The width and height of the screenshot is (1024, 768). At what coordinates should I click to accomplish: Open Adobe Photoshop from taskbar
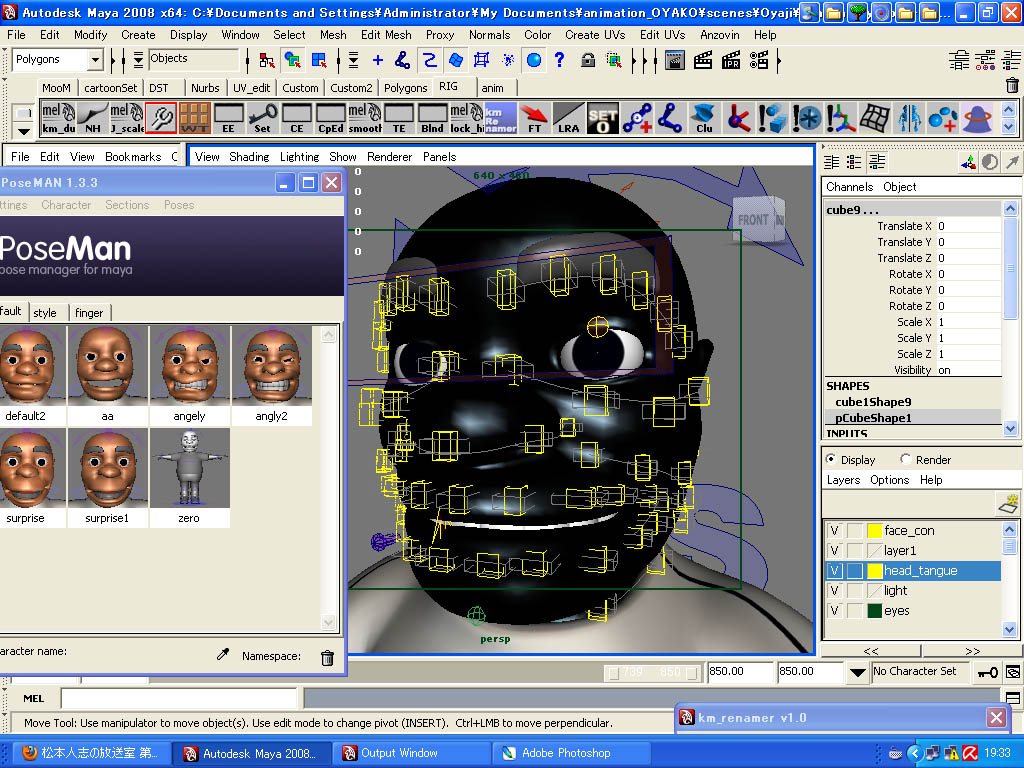click(x=571, y=753)
